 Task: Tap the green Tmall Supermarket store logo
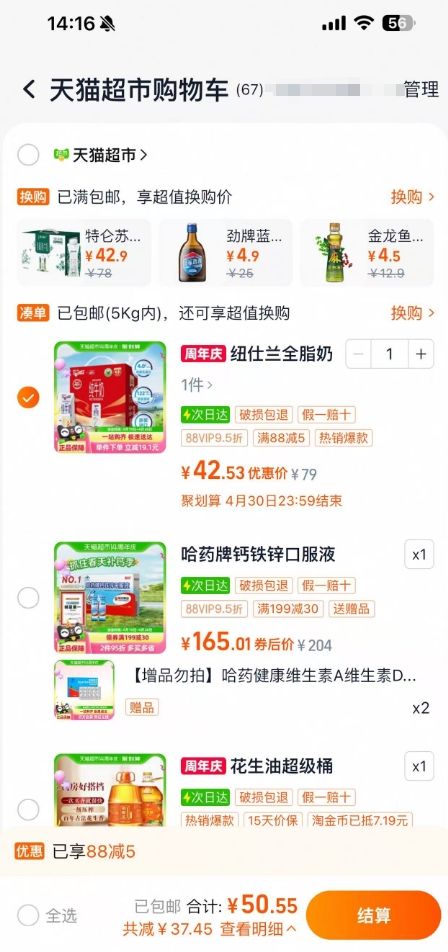[61, 155]
